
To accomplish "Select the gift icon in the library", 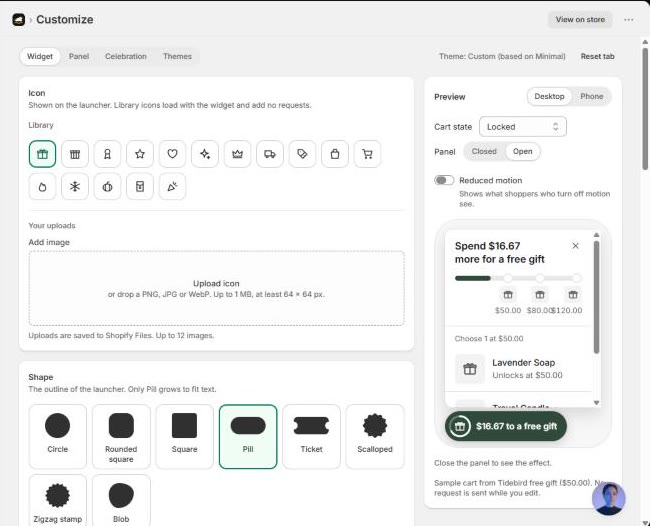I will click(42, 154).
